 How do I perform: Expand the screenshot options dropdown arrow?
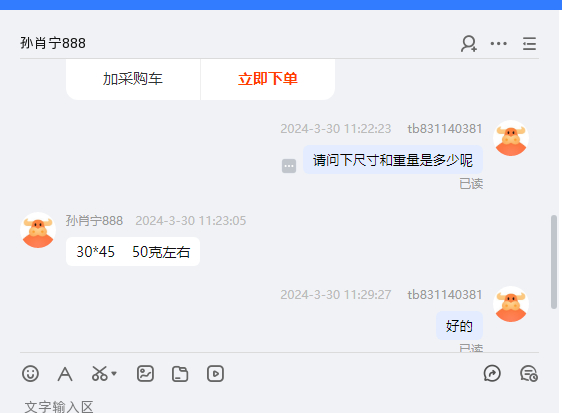(114, 374)
